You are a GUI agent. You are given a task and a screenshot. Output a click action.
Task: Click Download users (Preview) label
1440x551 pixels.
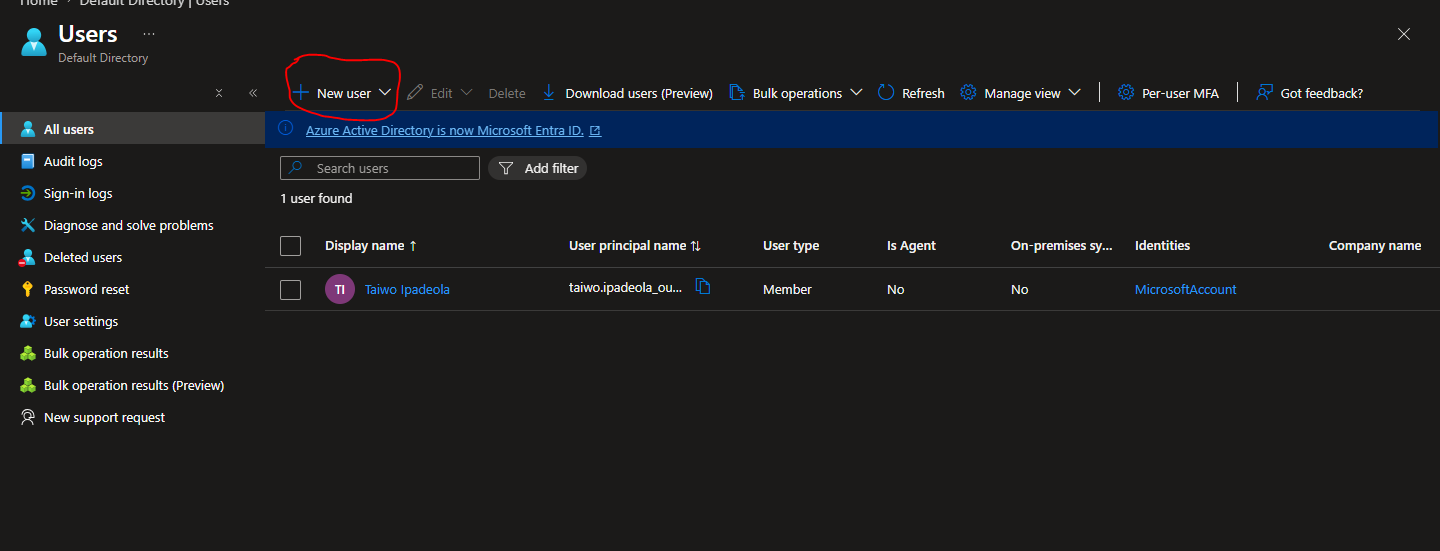pyautogui.click(x=639, y=93)
